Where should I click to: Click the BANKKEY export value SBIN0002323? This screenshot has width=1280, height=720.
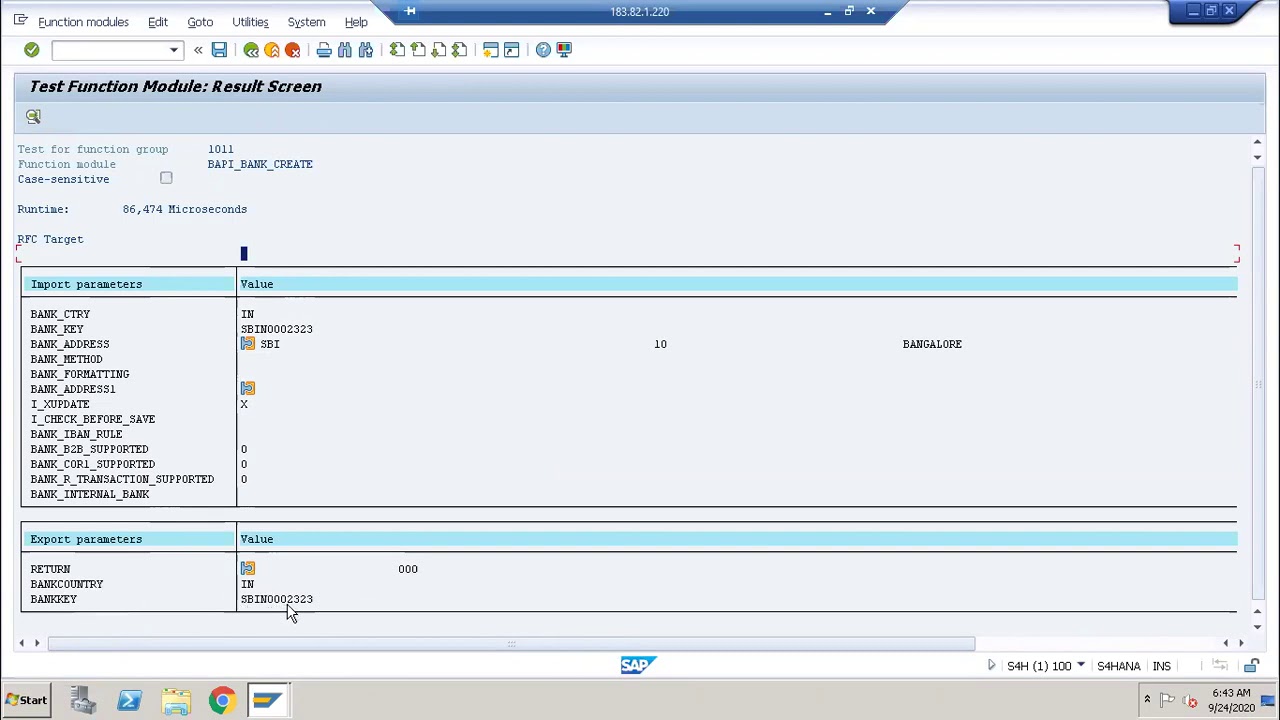tap(276, 599)
